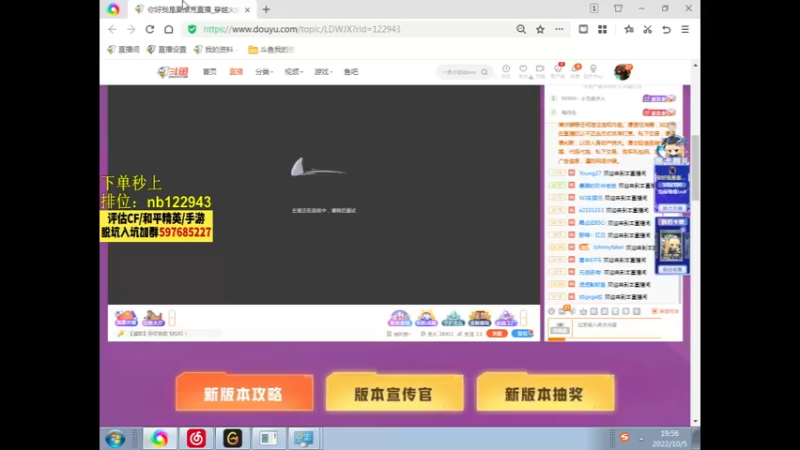This screenshot has width=800, height=450.
Task: Click the first activity badge under the player
Action: coord(126,318)
